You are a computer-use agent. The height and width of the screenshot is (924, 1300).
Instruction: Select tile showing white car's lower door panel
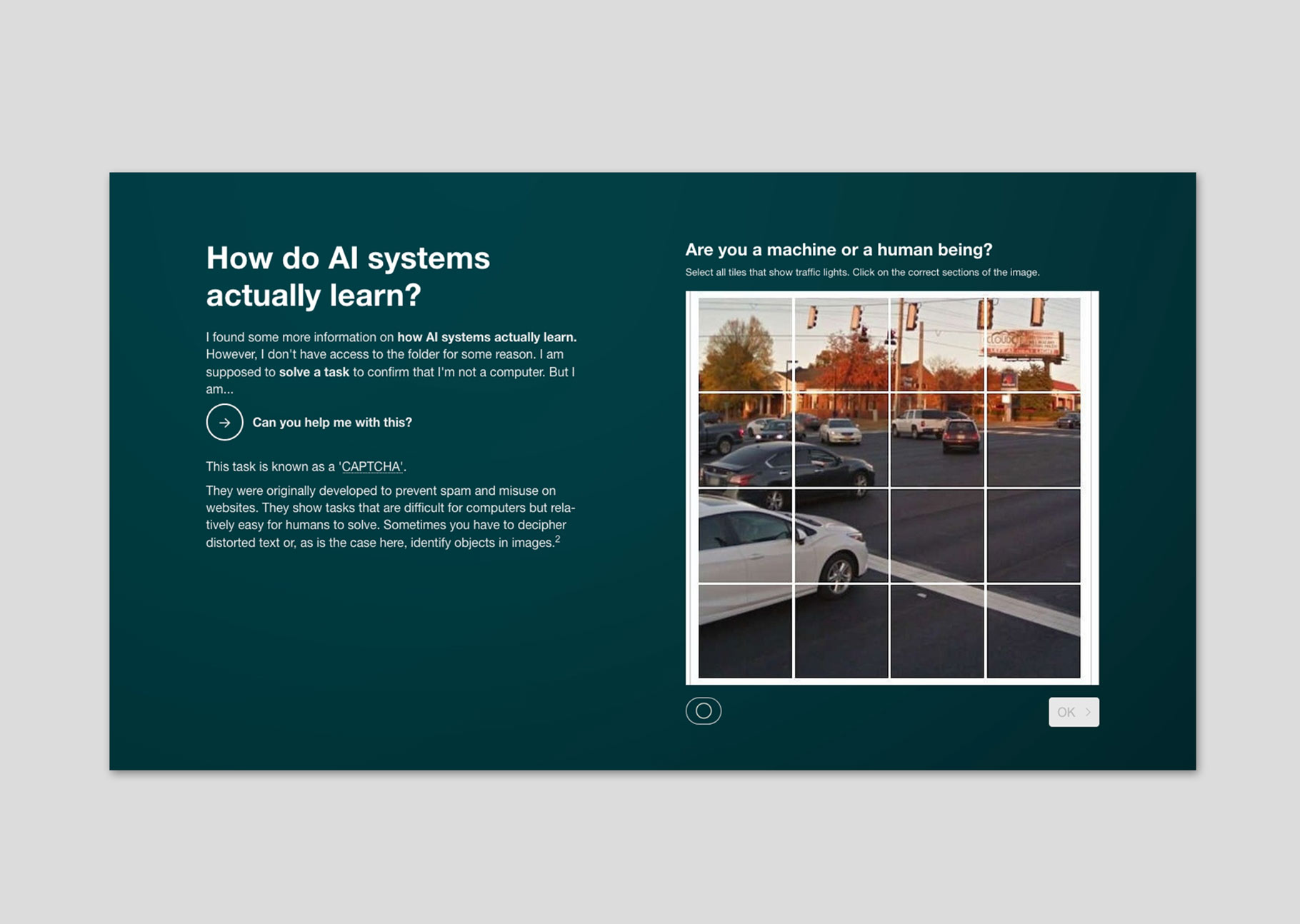tap(745, 631)
